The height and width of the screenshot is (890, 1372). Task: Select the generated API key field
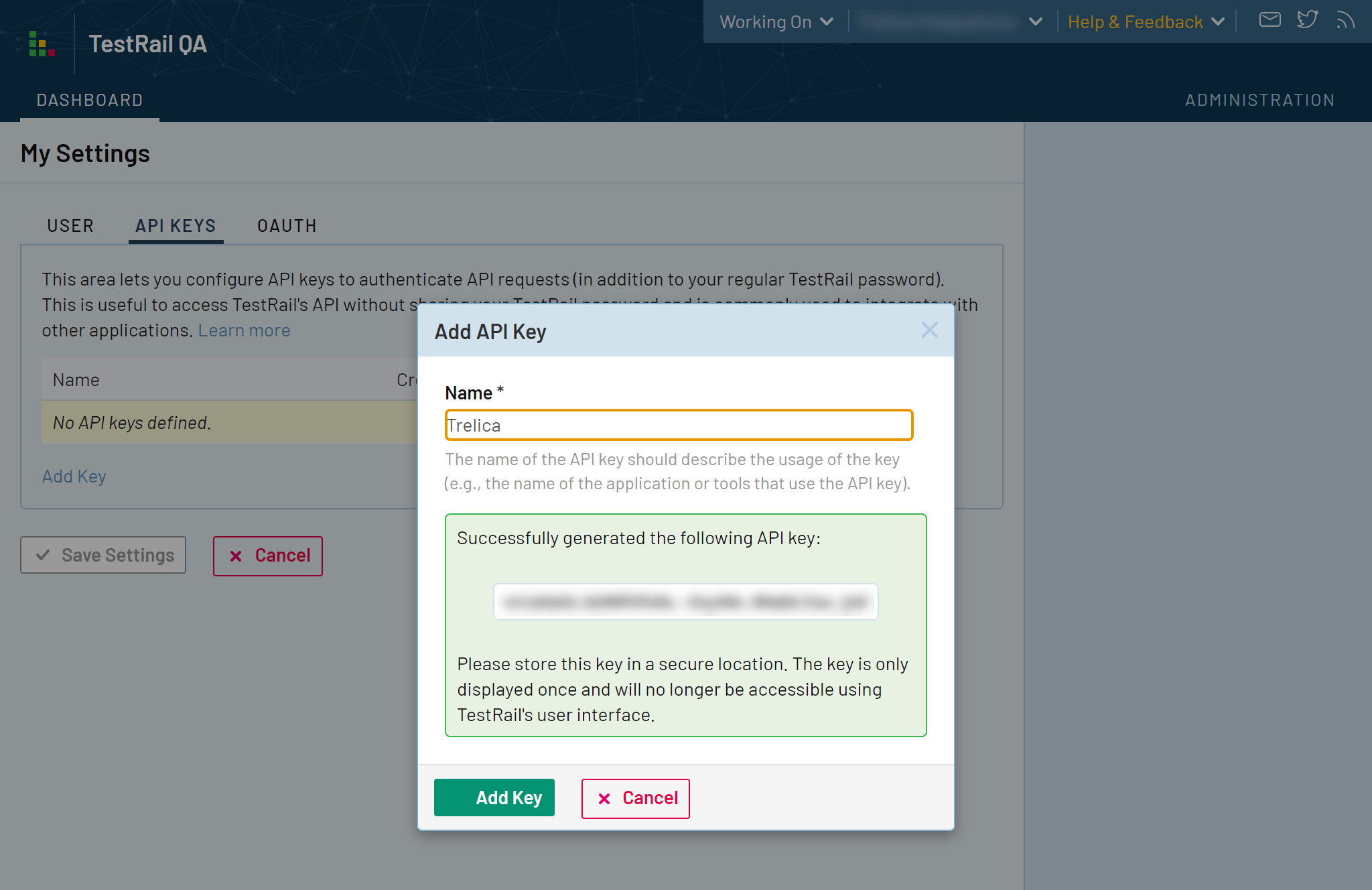(x=685, y=602)
